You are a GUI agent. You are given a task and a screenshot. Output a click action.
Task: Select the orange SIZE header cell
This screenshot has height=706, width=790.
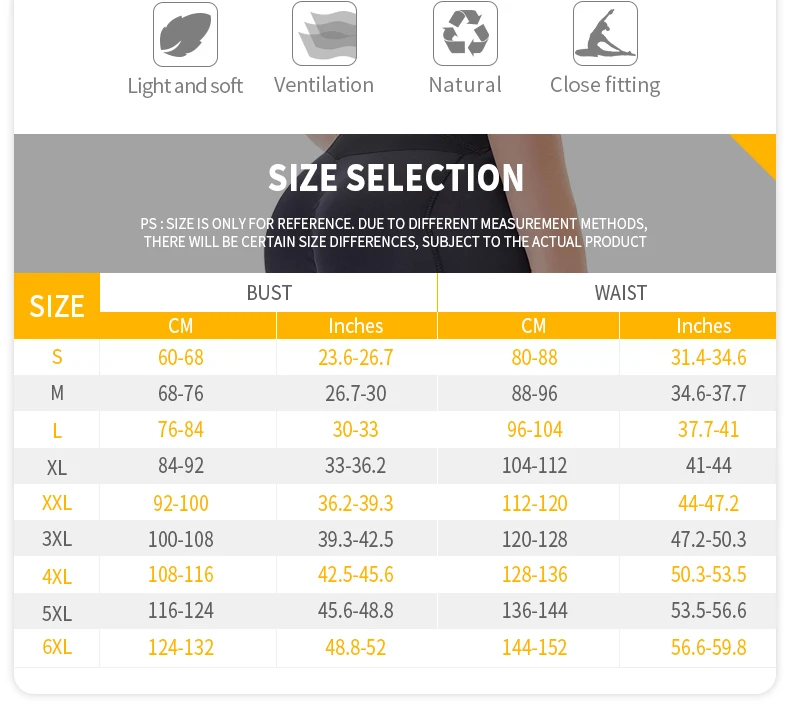coord(57,306)
